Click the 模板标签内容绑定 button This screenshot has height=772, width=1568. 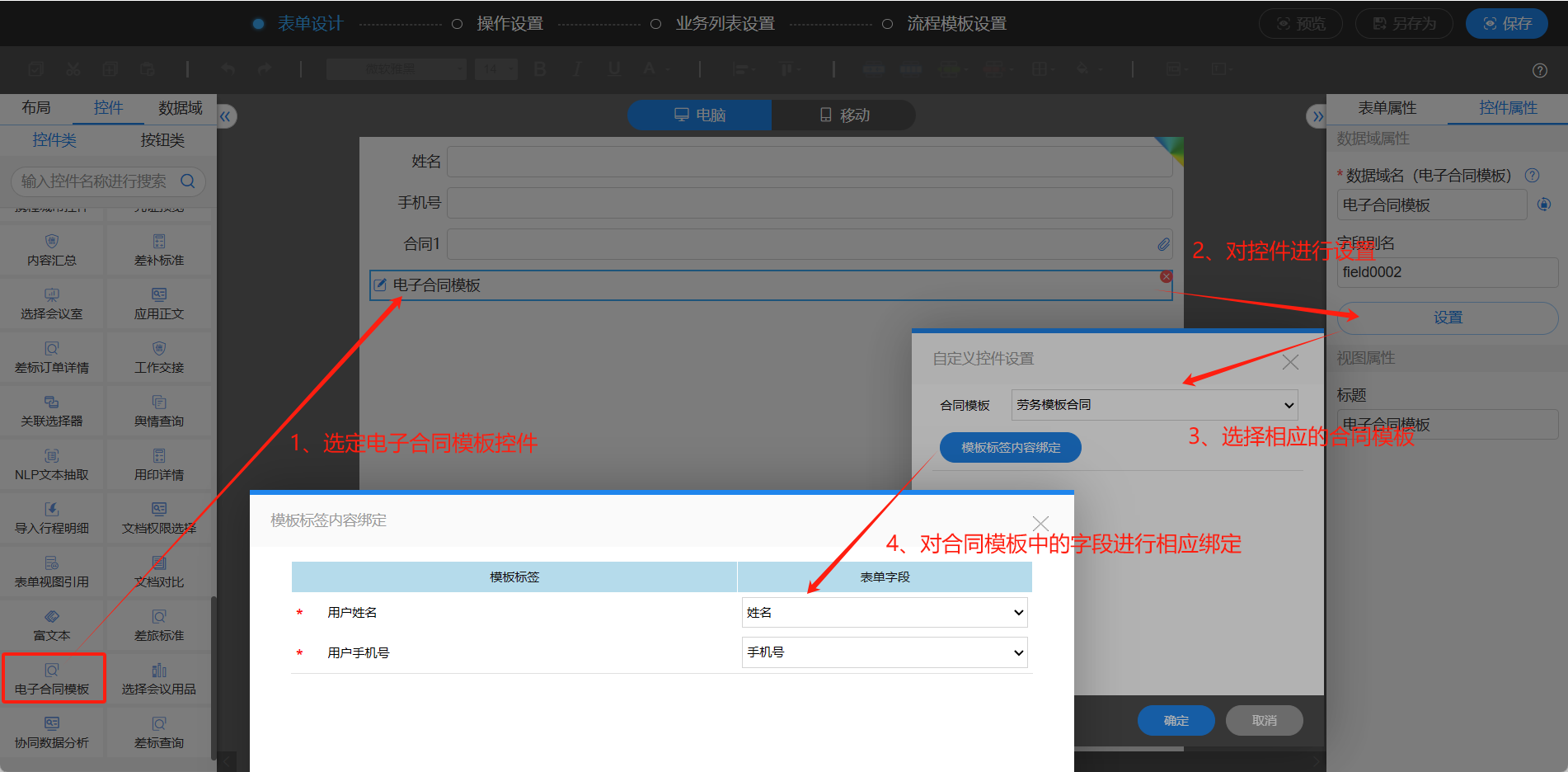click(1011, 447)
